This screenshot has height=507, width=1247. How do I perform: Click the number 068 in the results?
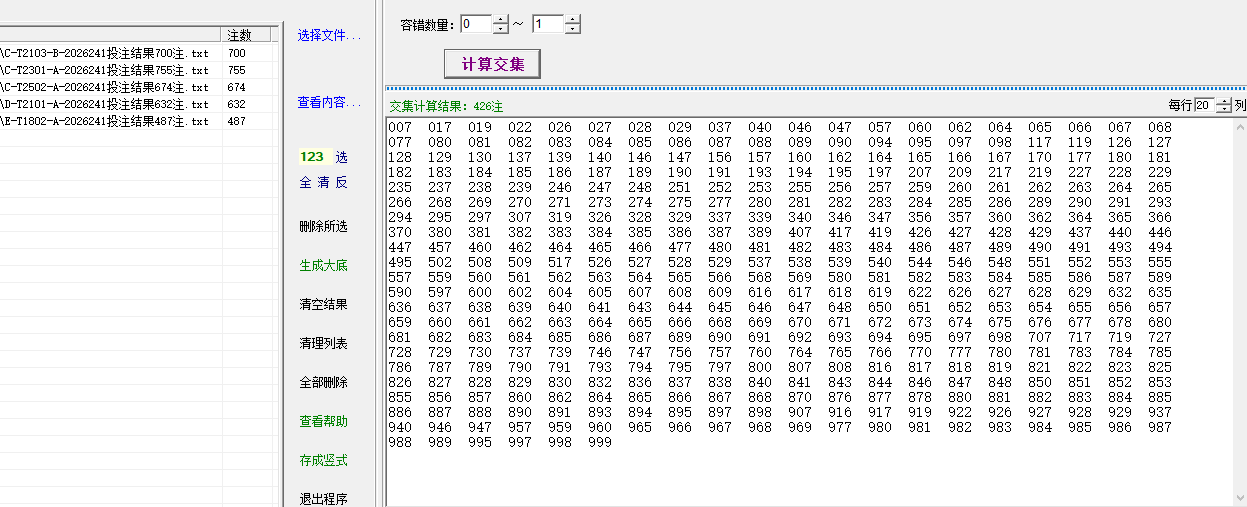pyautogui.click(x=1160, y=127)
